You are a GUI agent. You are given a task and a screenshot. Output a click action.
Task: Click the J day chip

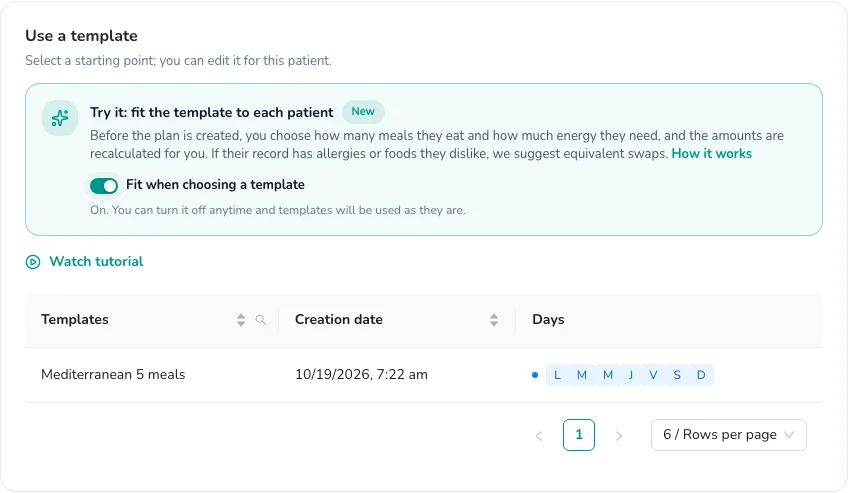631,375
